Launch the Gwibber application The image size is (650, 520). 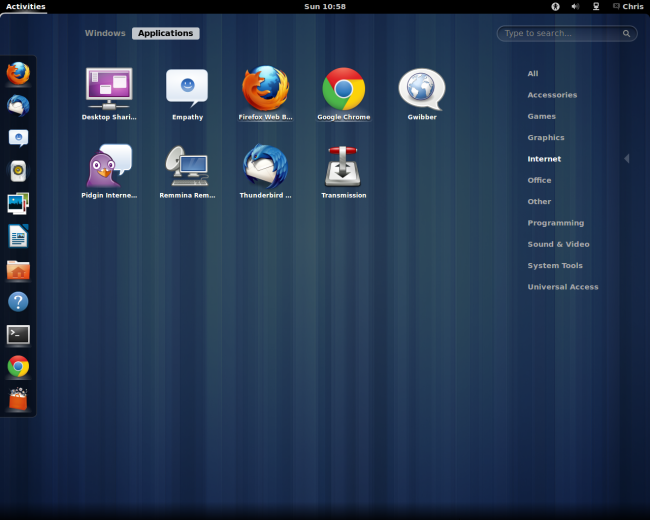(x=422, y=94)
